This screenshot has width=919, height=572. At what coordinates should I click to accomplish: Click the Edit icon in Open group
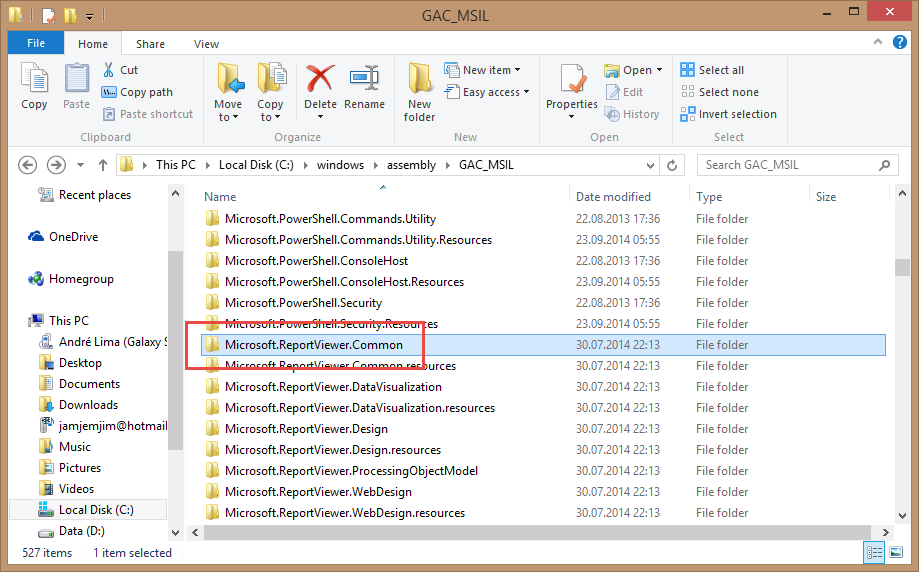(612, 92)
